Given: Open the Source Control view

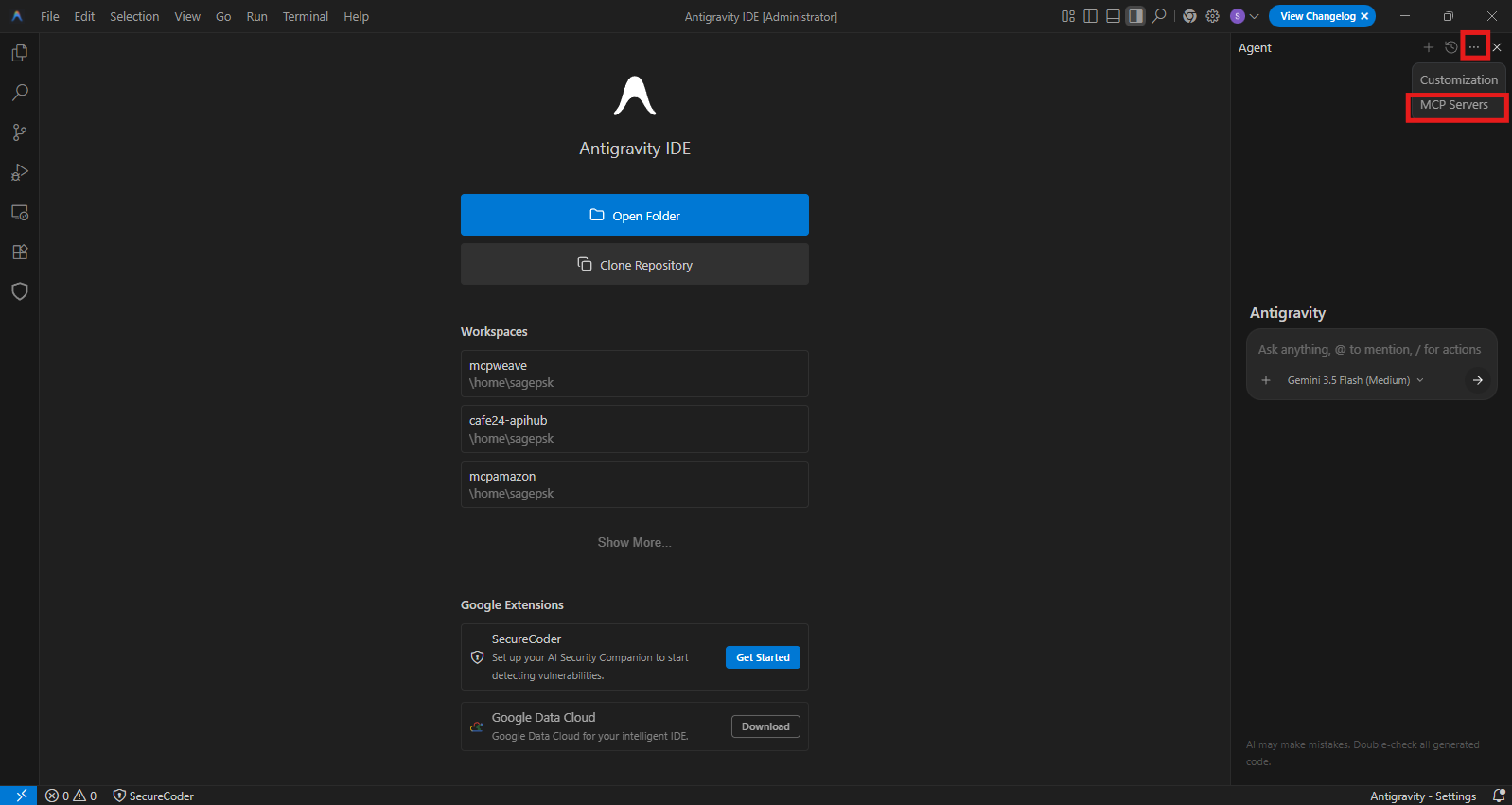Looking at the screenshot, I should [x=19, y=132].
